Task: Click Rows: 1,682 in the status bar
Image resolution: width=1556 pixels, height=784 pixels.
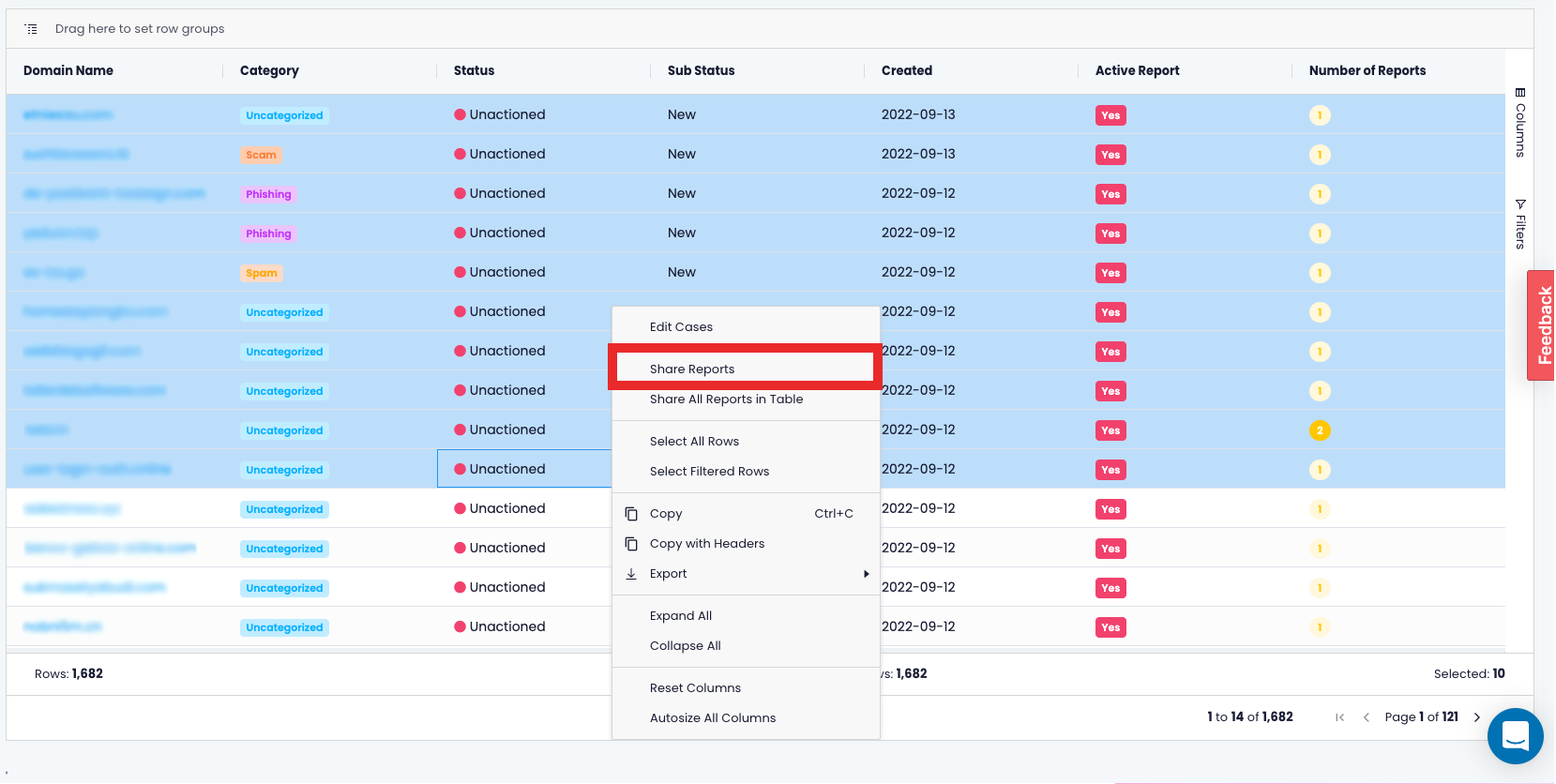Action: point(68,673)
